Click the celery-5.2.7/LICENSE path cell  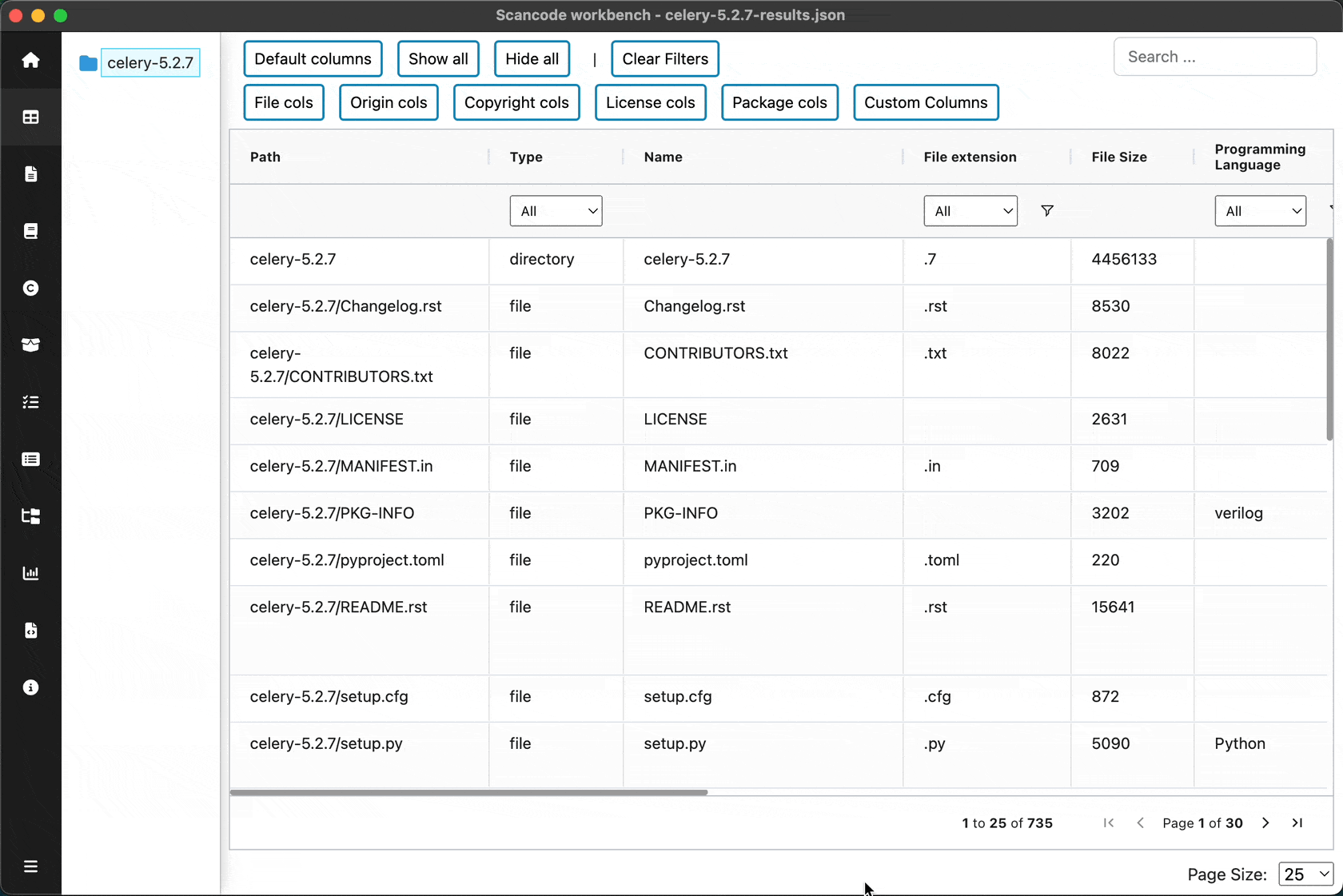click(359, 420)
